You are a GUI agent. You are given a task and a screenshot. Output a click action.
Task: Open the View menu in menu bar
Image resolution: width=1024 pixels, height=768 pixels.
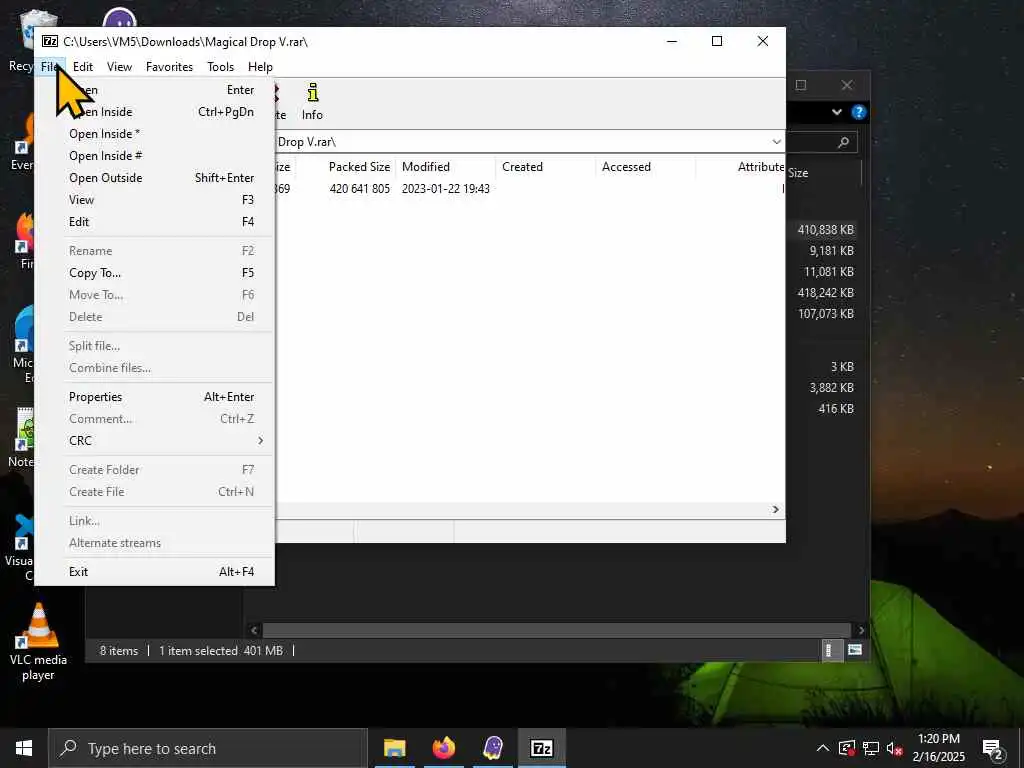click(120, 67)
